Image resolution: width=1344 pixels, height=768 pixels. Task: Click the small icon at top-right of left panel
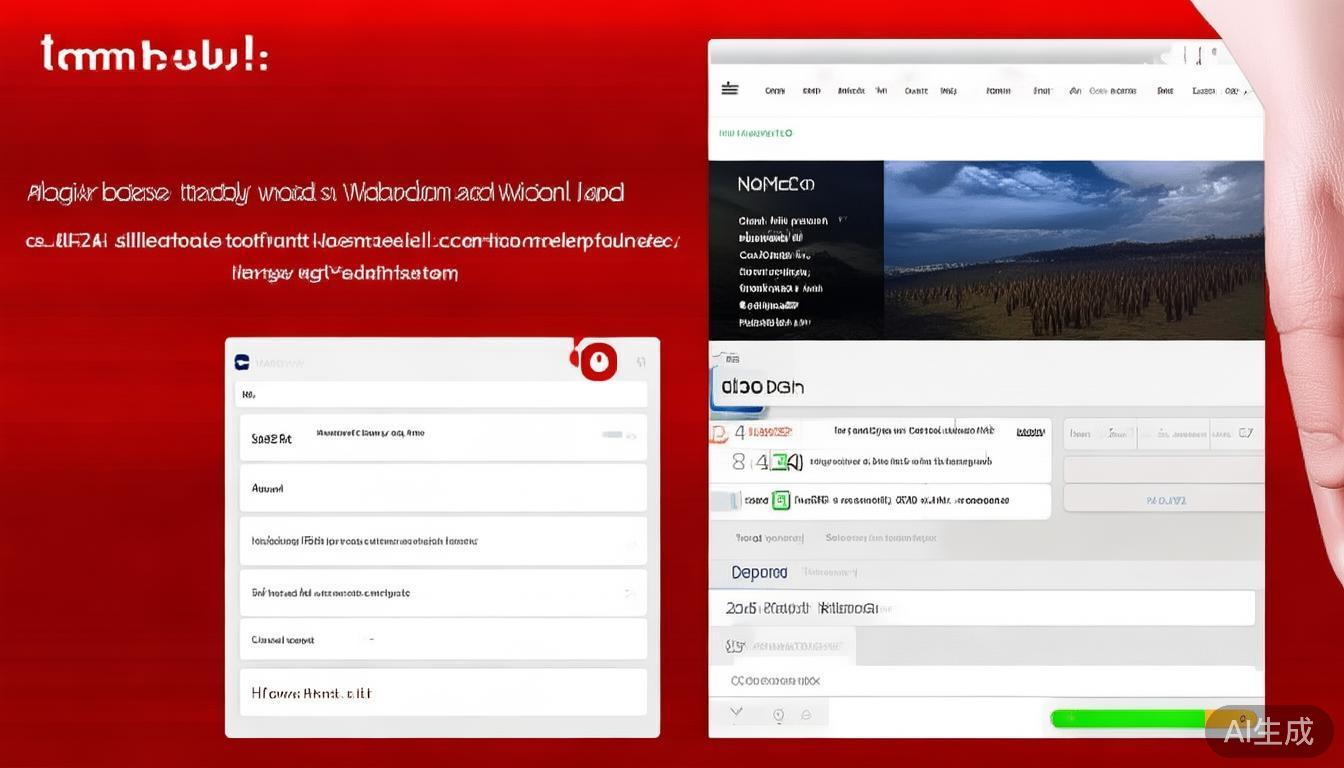tap(641, 362)
